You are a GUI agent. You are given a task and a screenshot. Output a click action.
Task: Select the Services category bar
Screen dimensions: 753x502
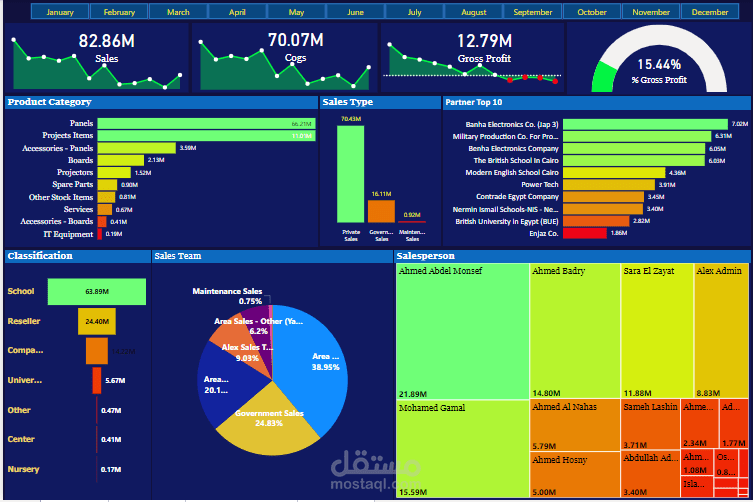tap(105, 209)
